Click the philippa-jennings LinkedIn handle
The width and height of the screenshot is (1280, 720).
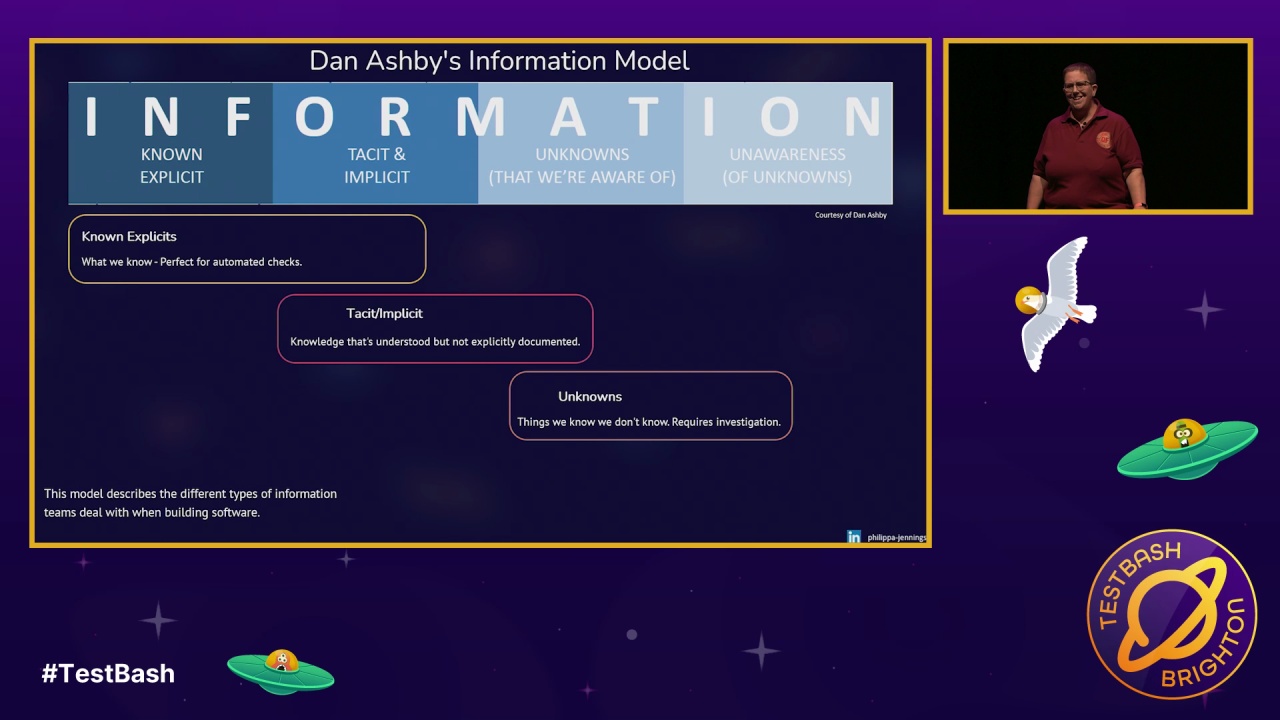pyautogui.click(x=896, y=538)
